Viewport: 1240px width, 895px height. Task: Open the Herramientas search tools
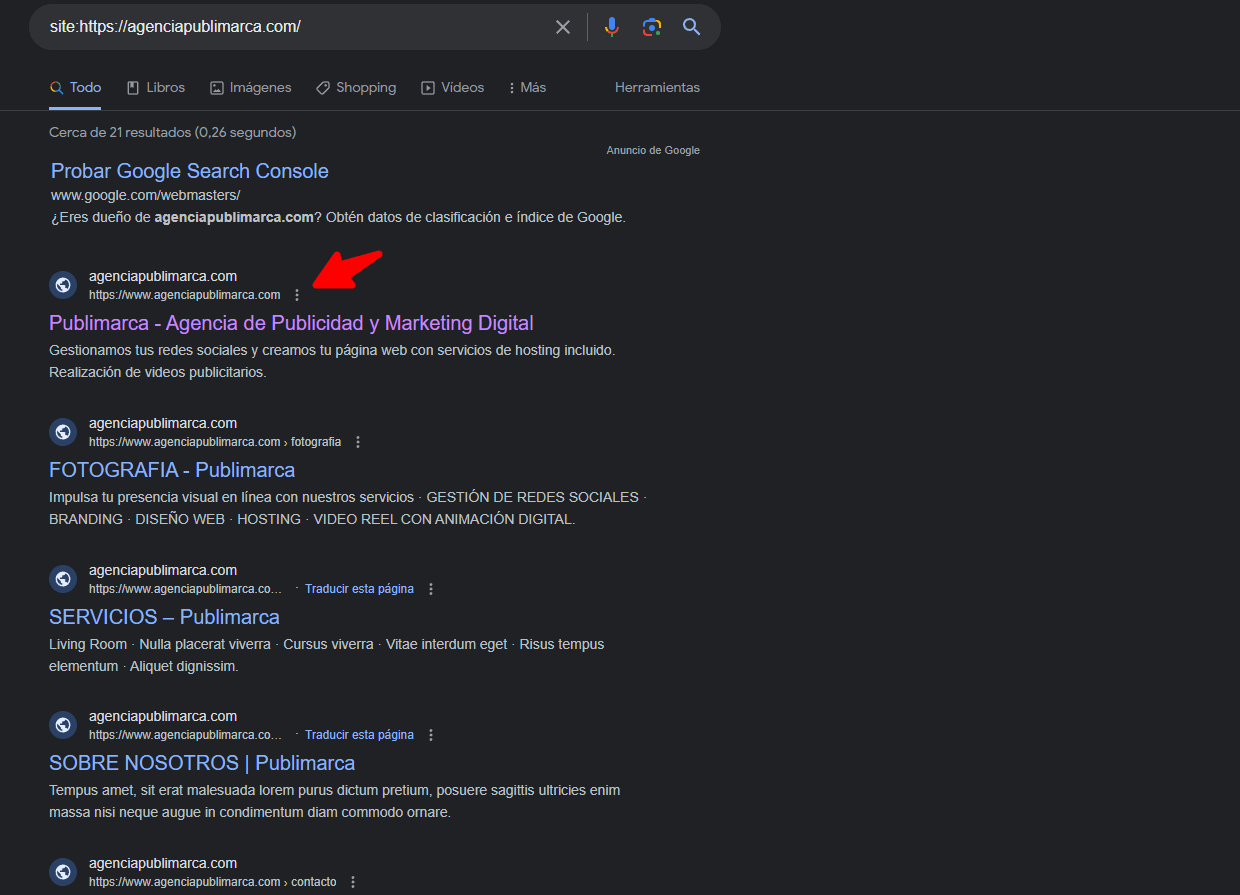657,88
